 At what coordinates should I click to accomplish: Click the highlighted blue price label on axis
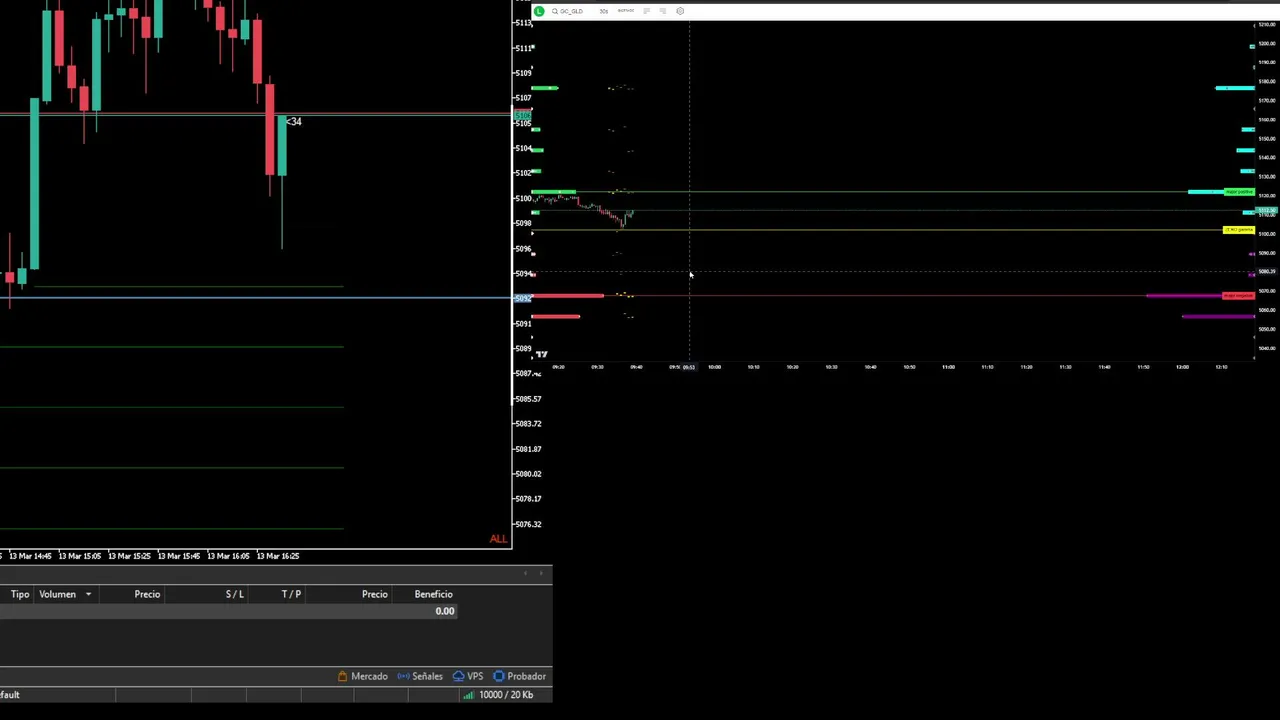(x=523, y=299)
